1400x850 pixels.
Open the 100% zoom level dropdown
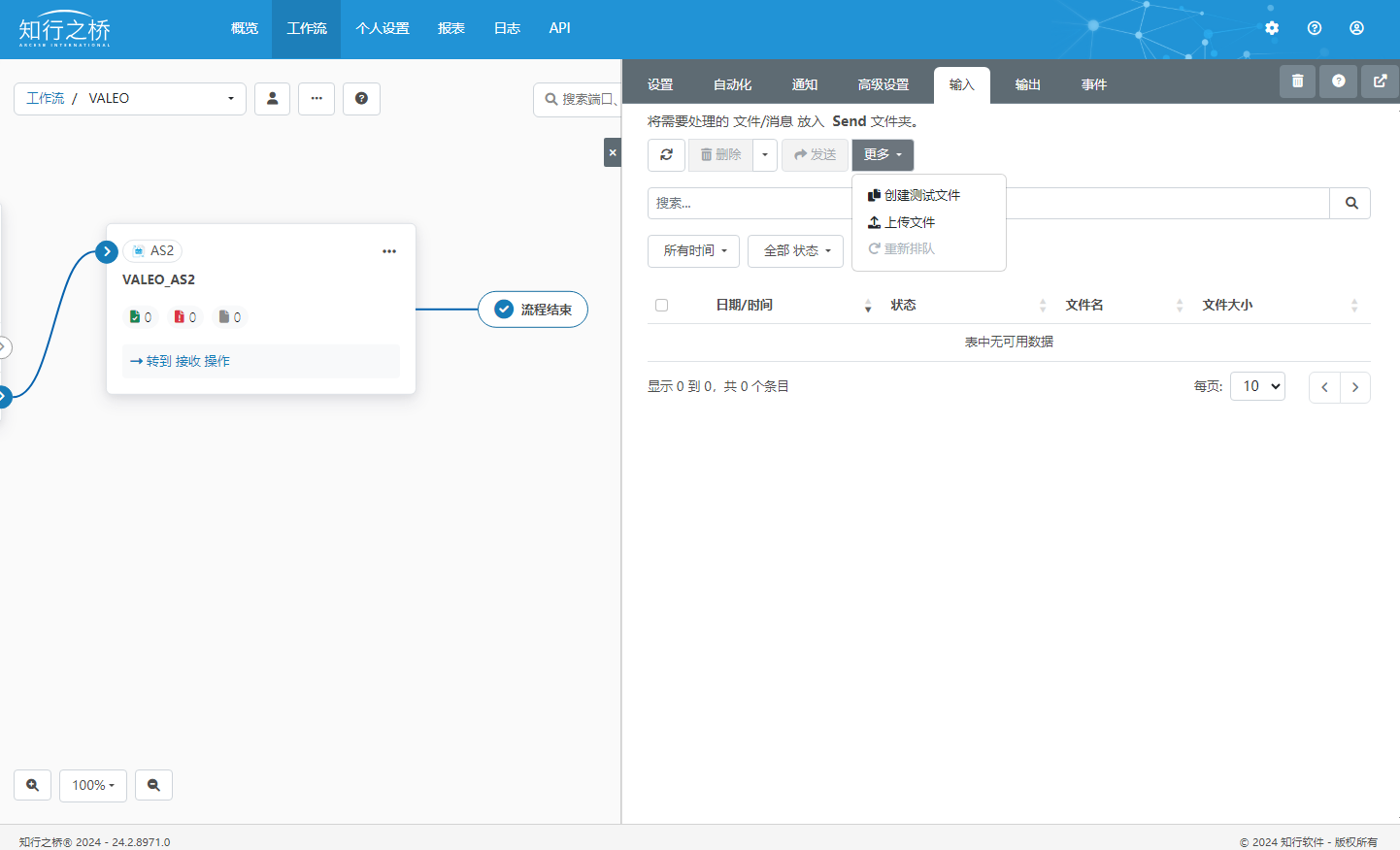pyautogui.click(x=93, y=785)
